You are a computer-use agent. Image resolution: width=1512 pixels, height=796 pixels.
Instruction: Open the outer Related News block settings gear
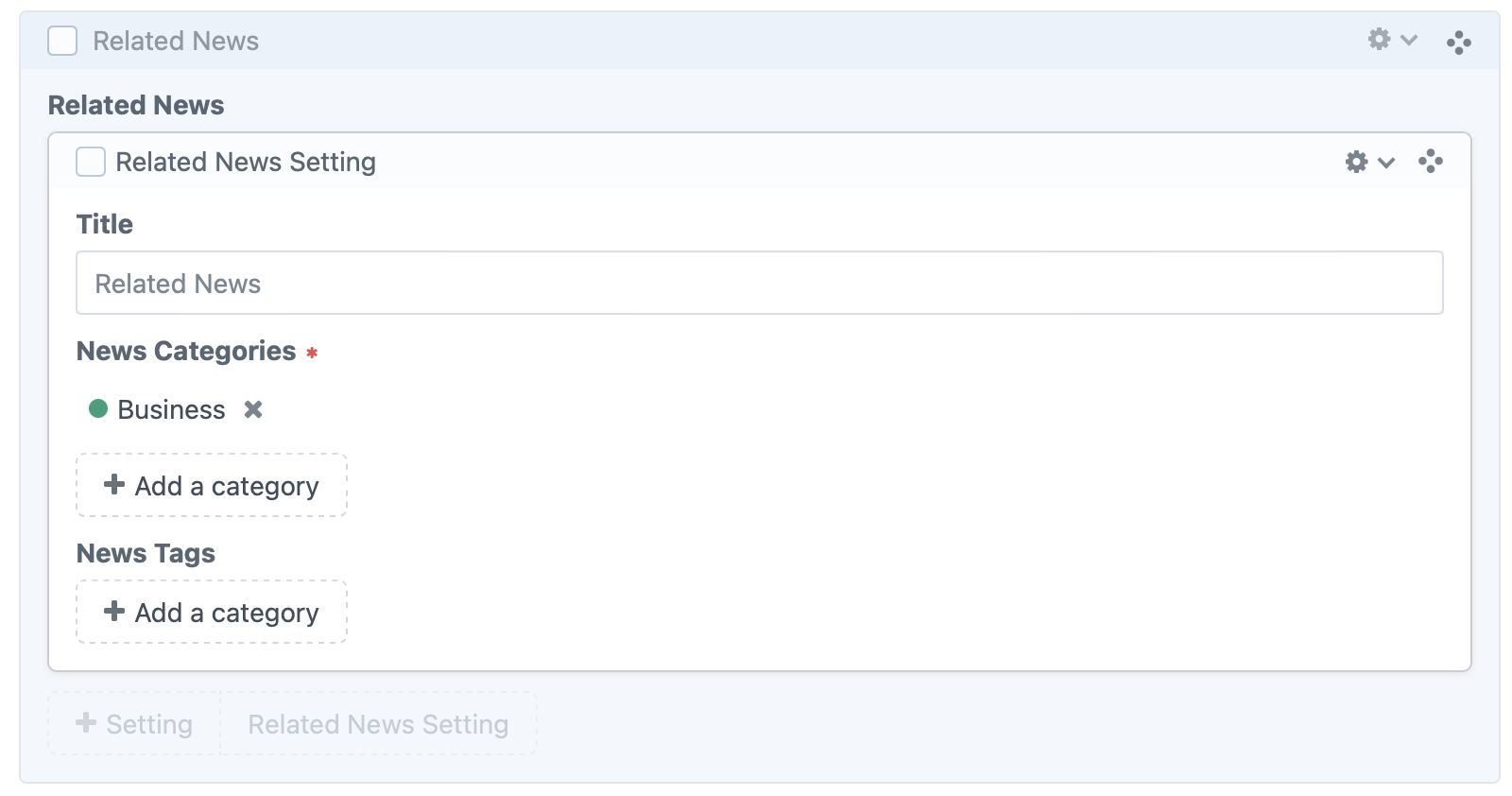(x=1379, y=40)
